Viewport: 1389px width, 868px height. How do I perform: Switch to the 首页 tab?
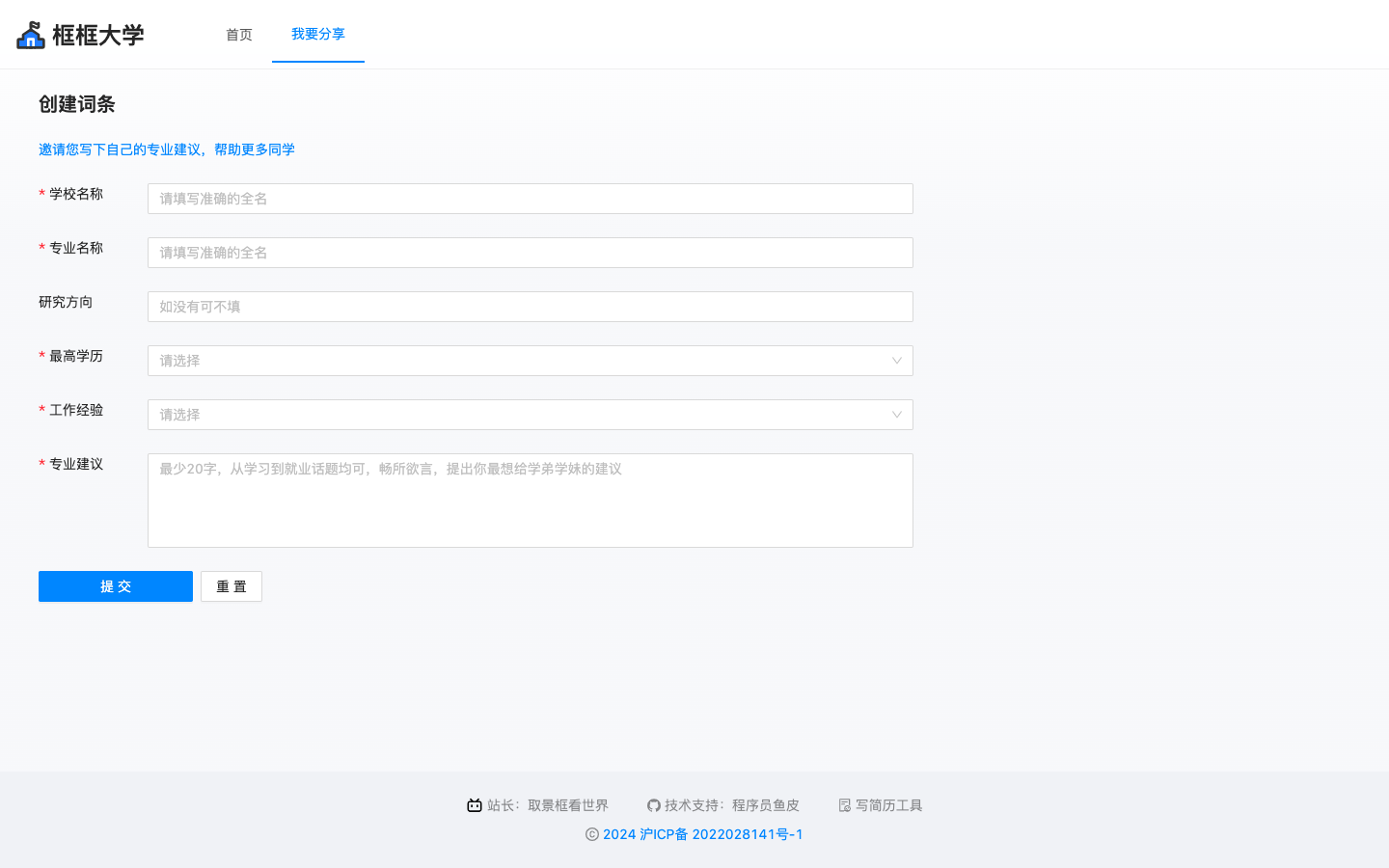pyautogui.click(x=238, y=34)
